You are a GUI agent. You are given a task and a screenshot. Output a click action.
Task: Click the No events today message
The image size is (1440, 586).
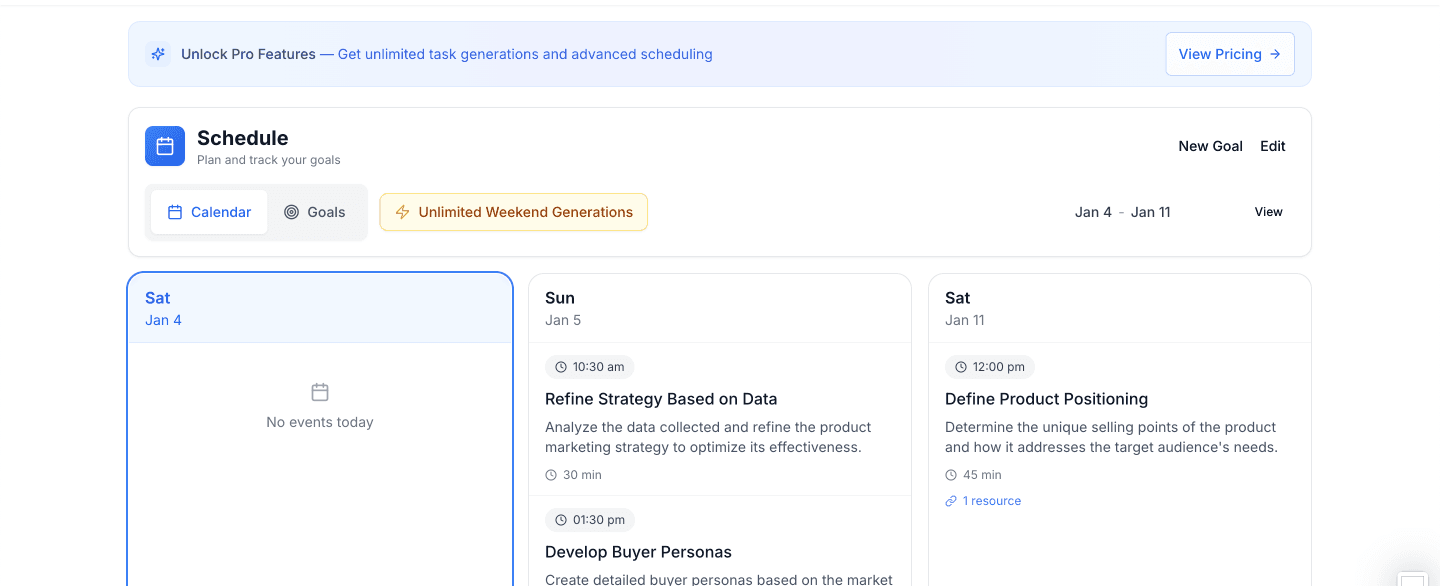[x=320, y=422]
